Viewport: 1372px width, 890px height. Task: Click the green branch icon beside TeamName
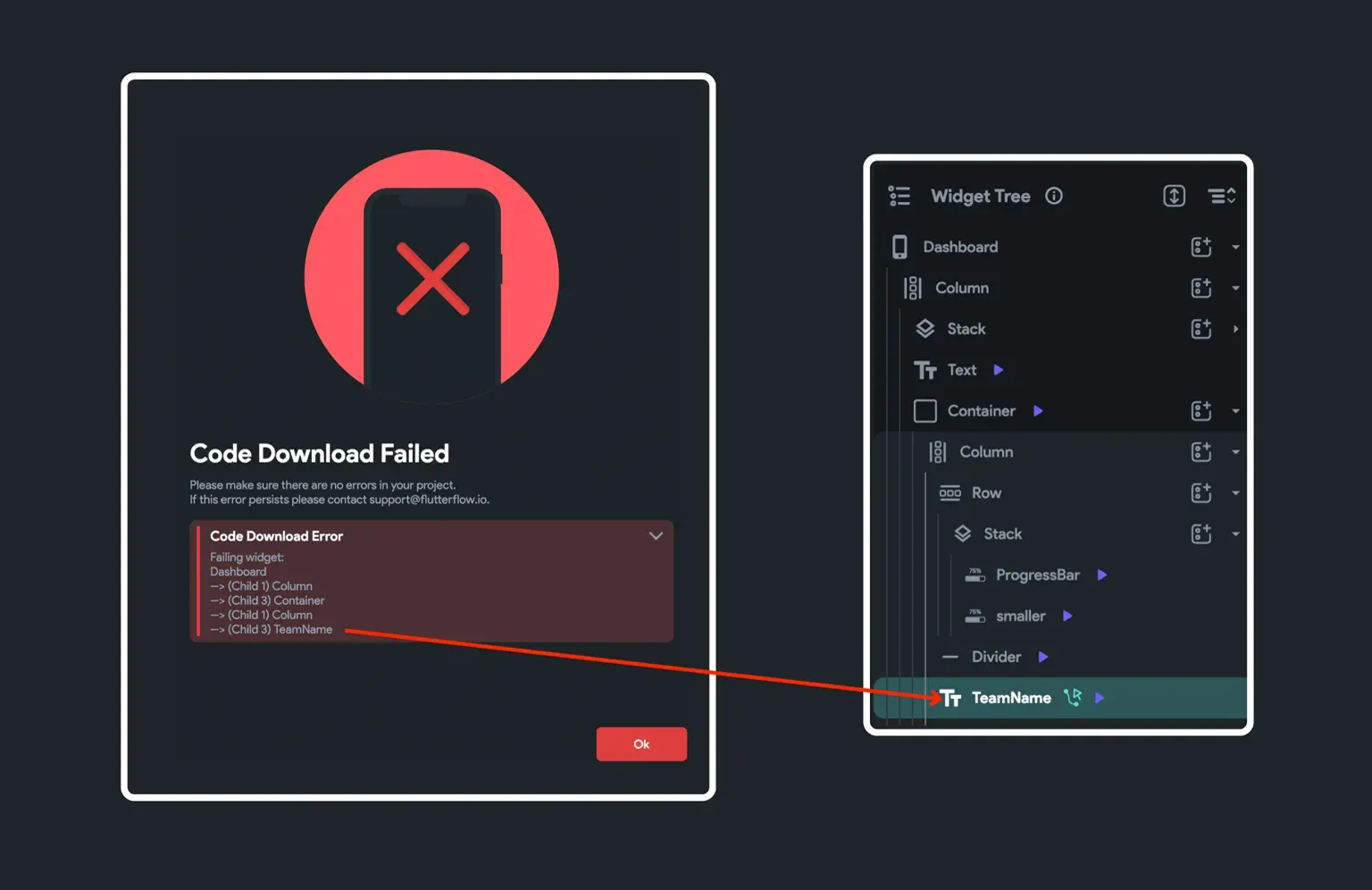[1073, 698]
